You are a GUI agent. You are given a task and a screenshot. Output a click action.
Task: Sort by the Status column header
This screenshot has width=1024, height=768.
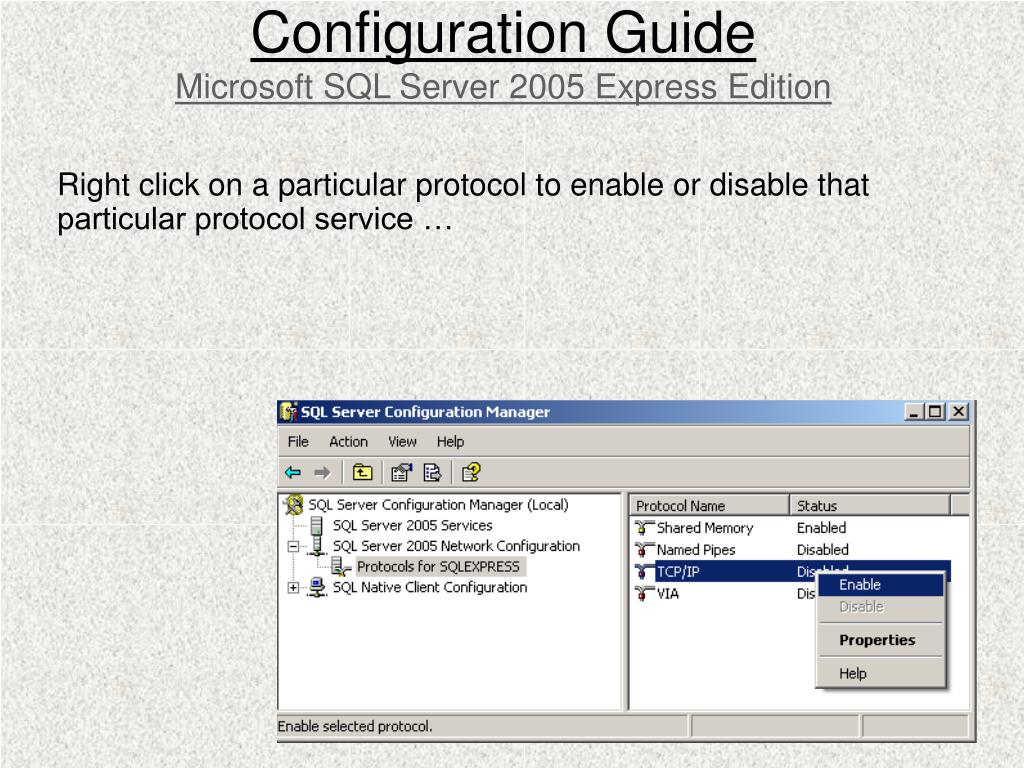(870, 505)
